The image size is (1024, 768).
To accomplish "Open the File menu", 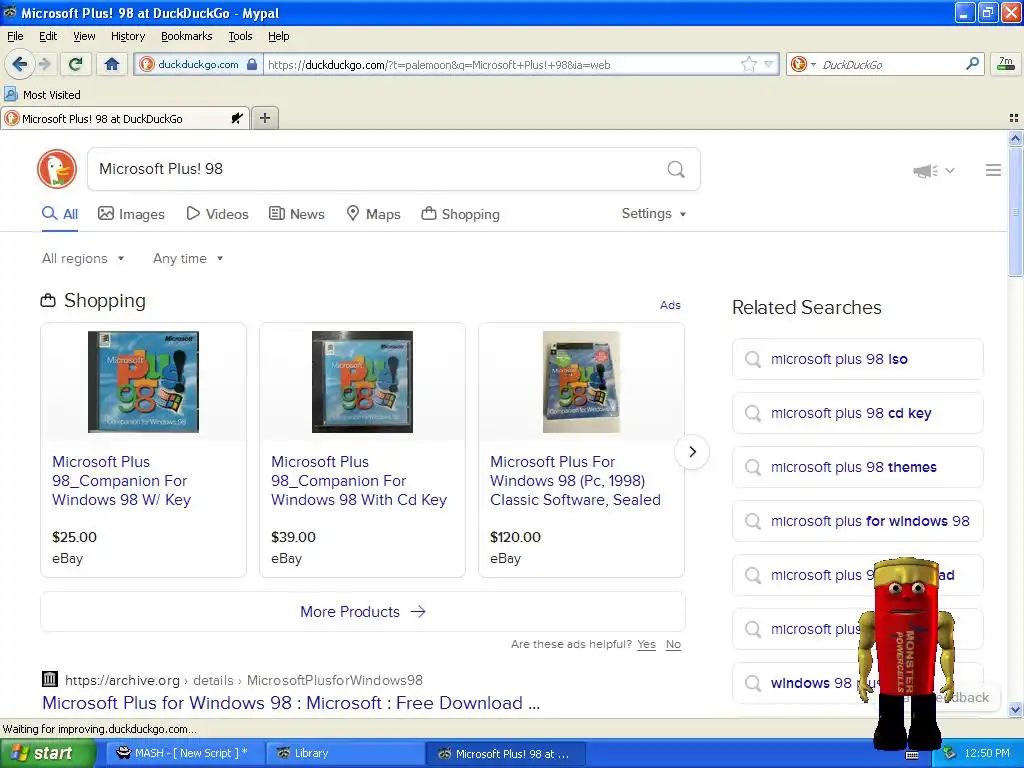I will click(15, 36).
